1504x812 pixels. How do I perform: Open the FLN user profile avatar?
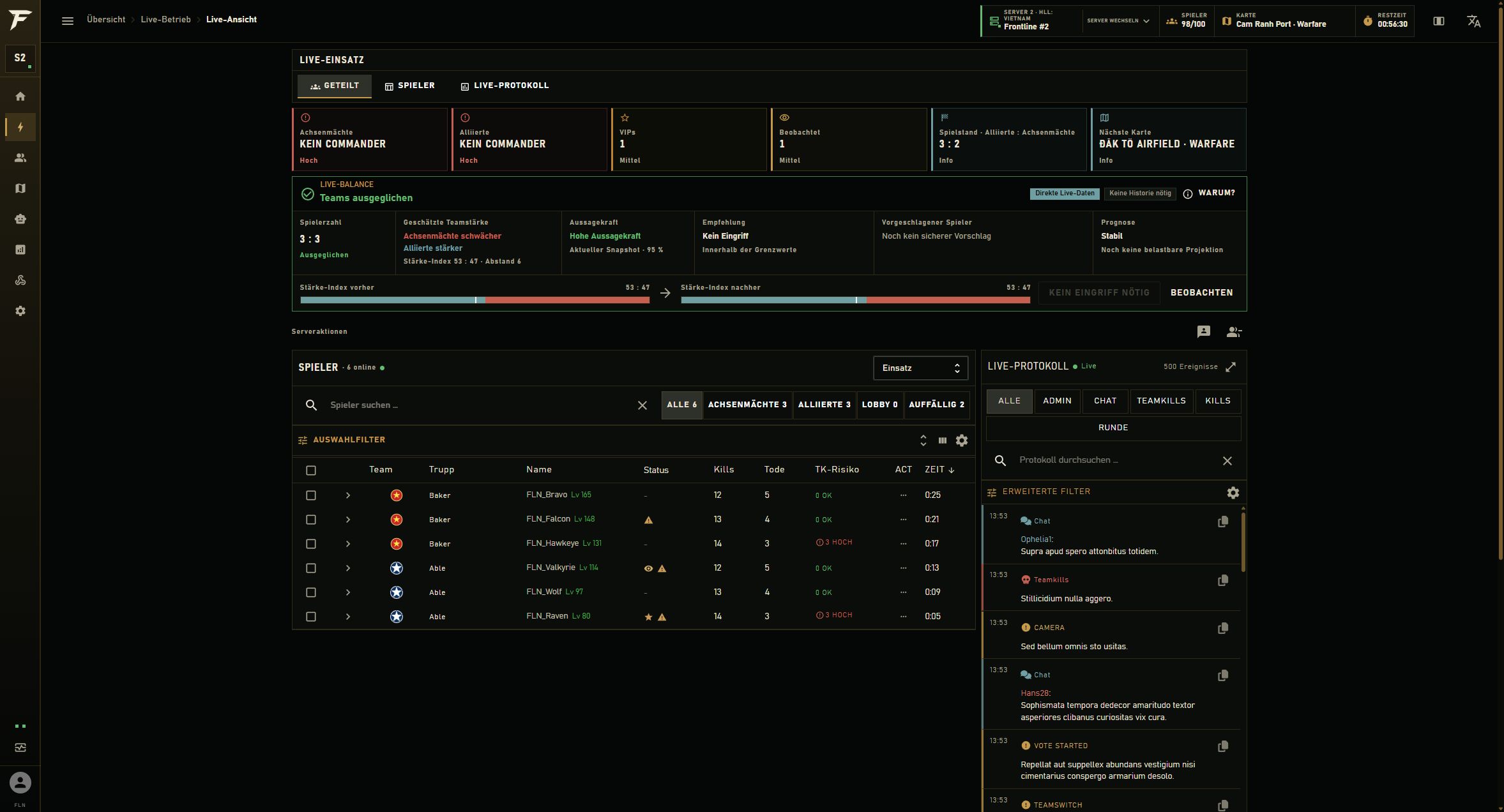(20, 783)
